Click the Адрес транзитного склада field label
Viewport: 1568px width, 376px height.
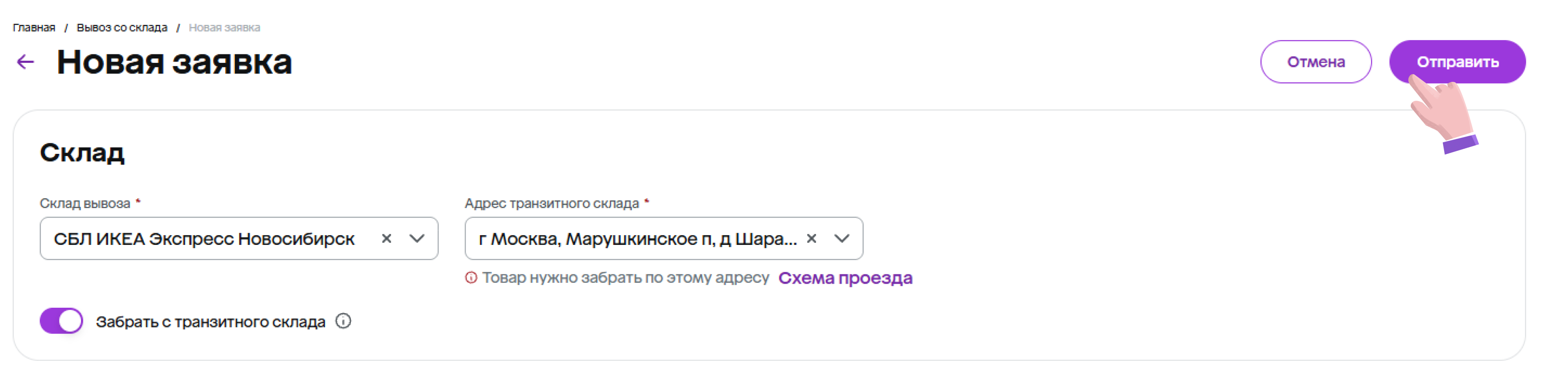552,203
